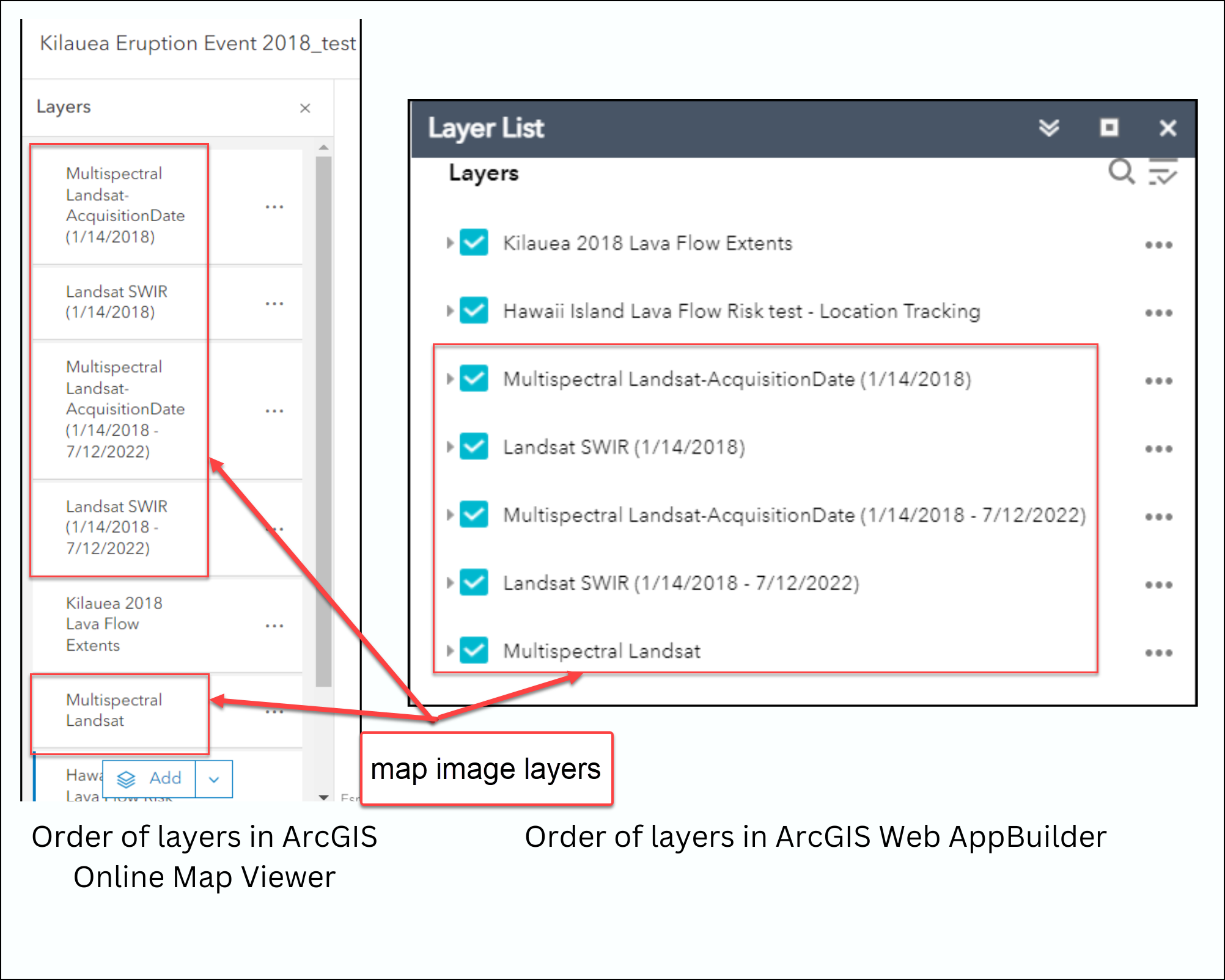This screenshot has width=1225, height=980.
Task: Expand Landsat SWIR (1/14/2018 - 7/12/2022) in Layer List
Action: pyautogui.click(x=450, y=583)
